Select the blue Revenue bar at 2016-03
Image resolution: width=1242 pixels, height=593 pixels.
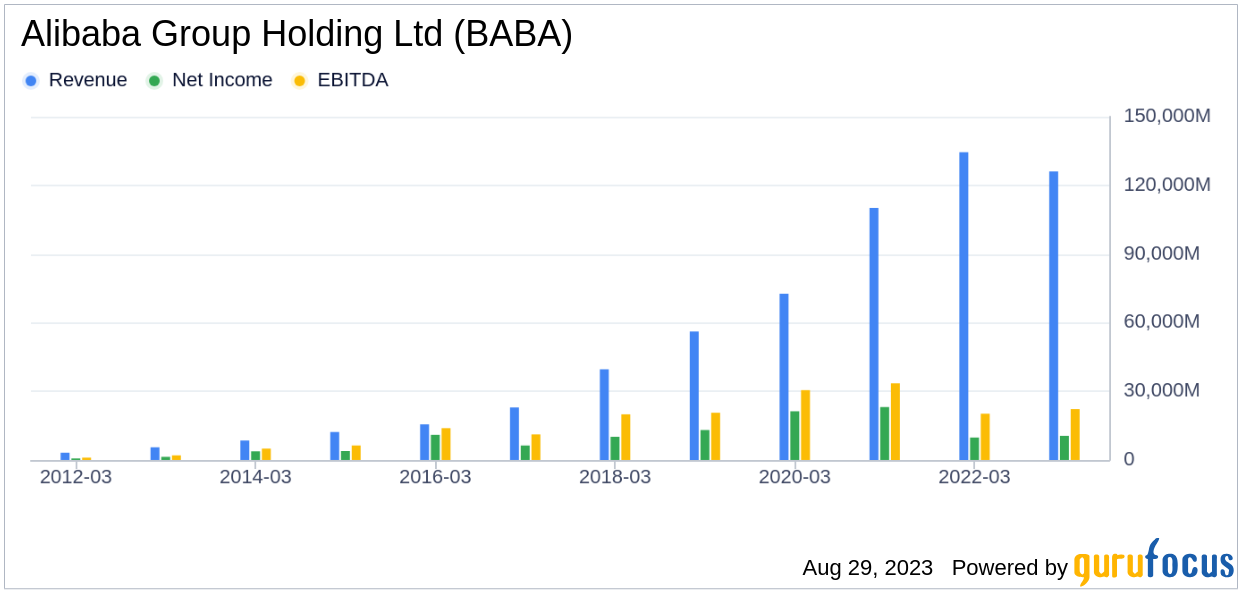[x=424, y=442]
